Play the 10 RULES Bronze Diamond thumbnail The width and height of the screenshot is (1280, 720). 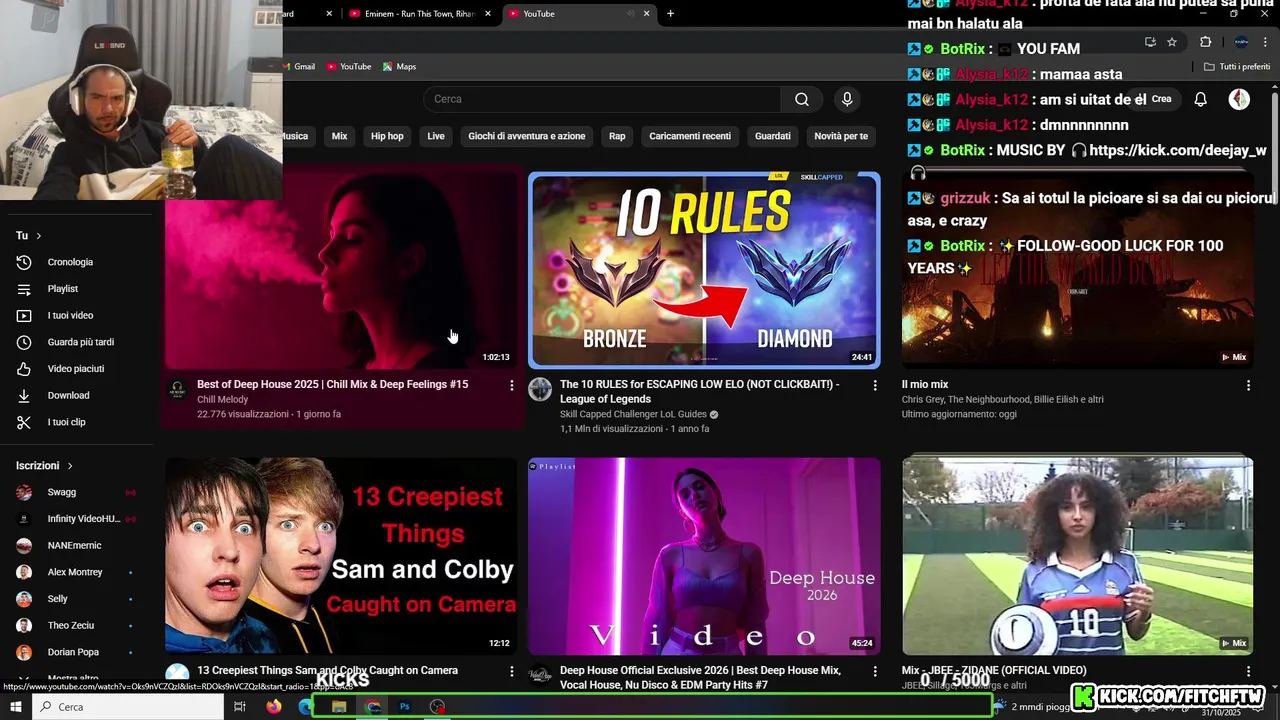[704, 270]
